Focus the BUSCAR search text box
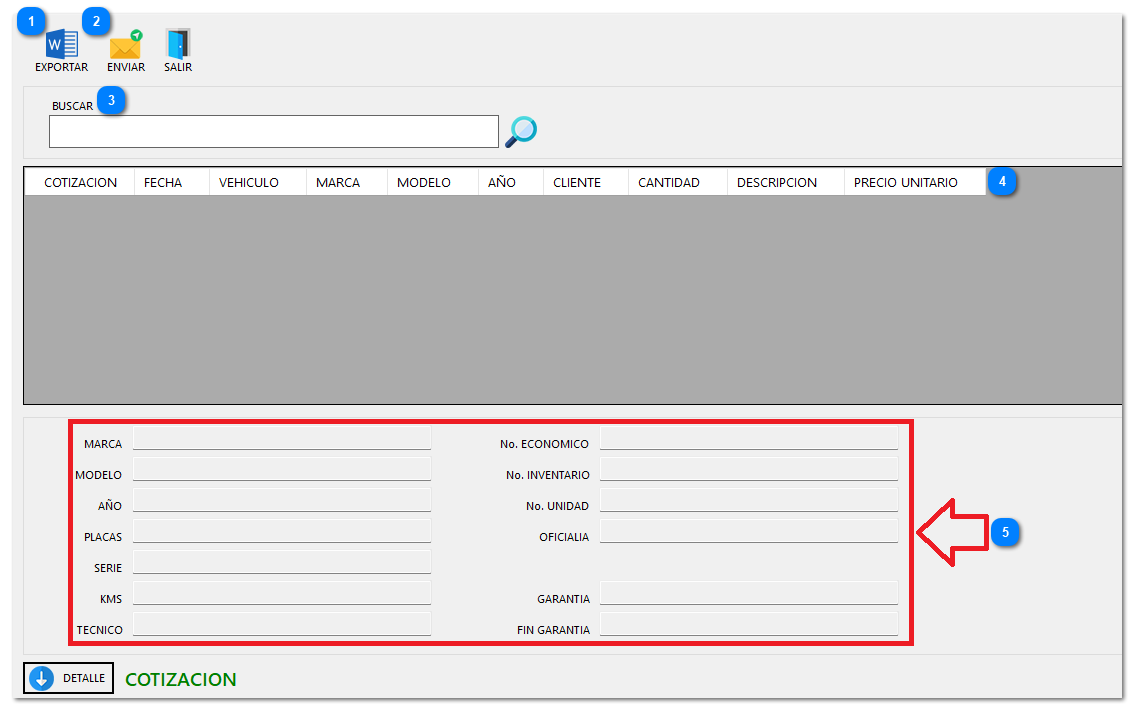The image size is (1131, 707). 273,132
